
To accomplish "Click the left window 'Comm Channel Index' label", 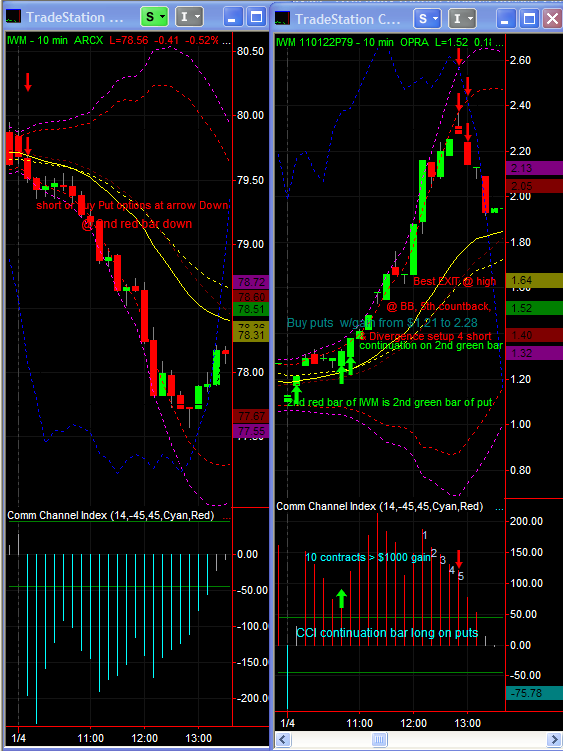I will (111, 515).
